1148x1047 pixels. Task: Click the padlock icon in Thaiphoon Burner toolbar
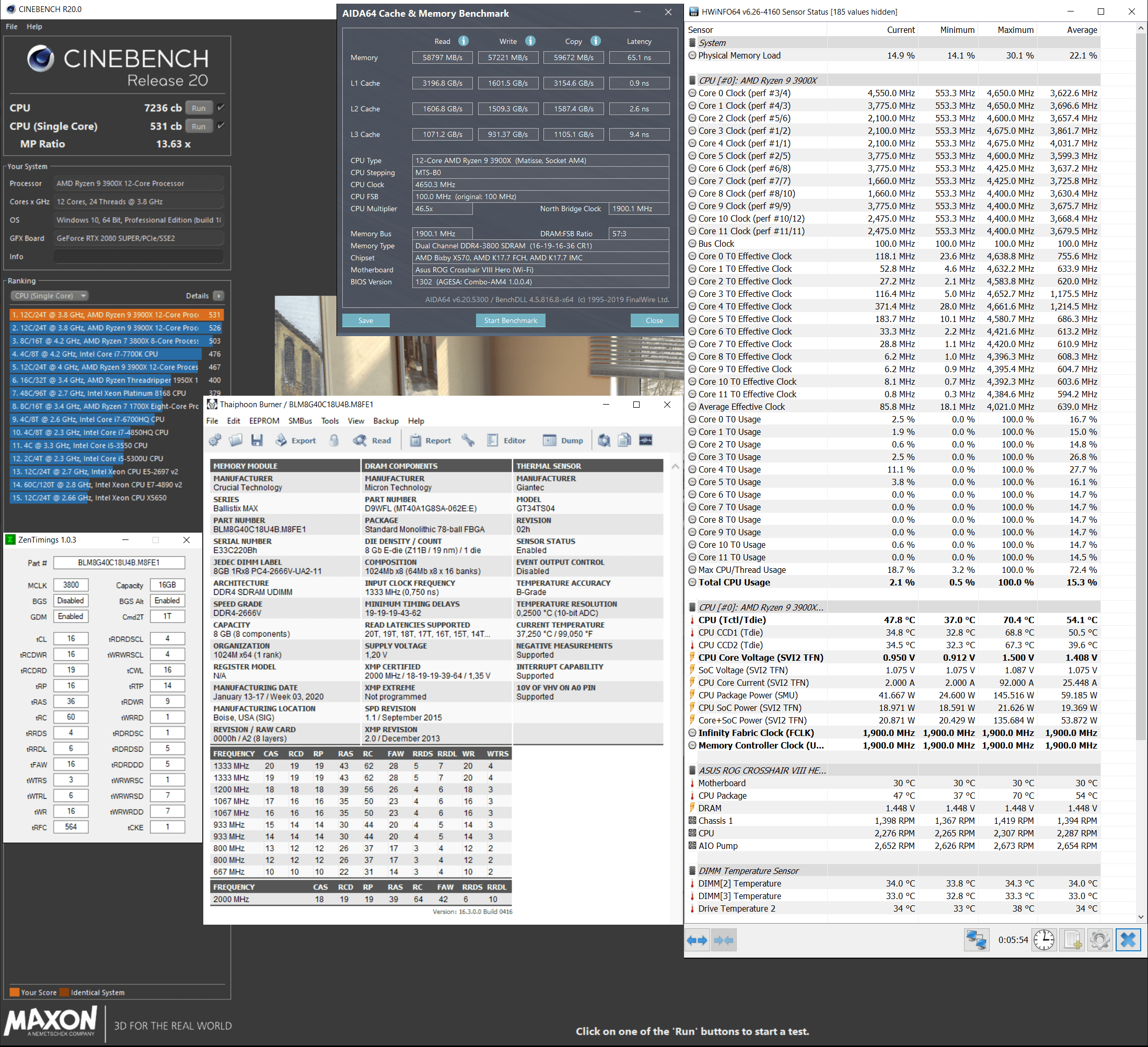[334, 440]
